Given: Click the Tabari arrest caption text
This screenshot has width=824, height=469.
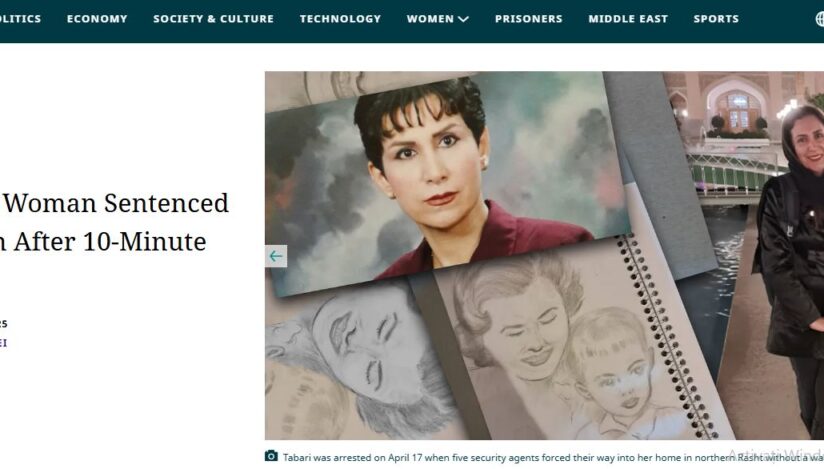Looking at the screenshot, I should (553, 457).
